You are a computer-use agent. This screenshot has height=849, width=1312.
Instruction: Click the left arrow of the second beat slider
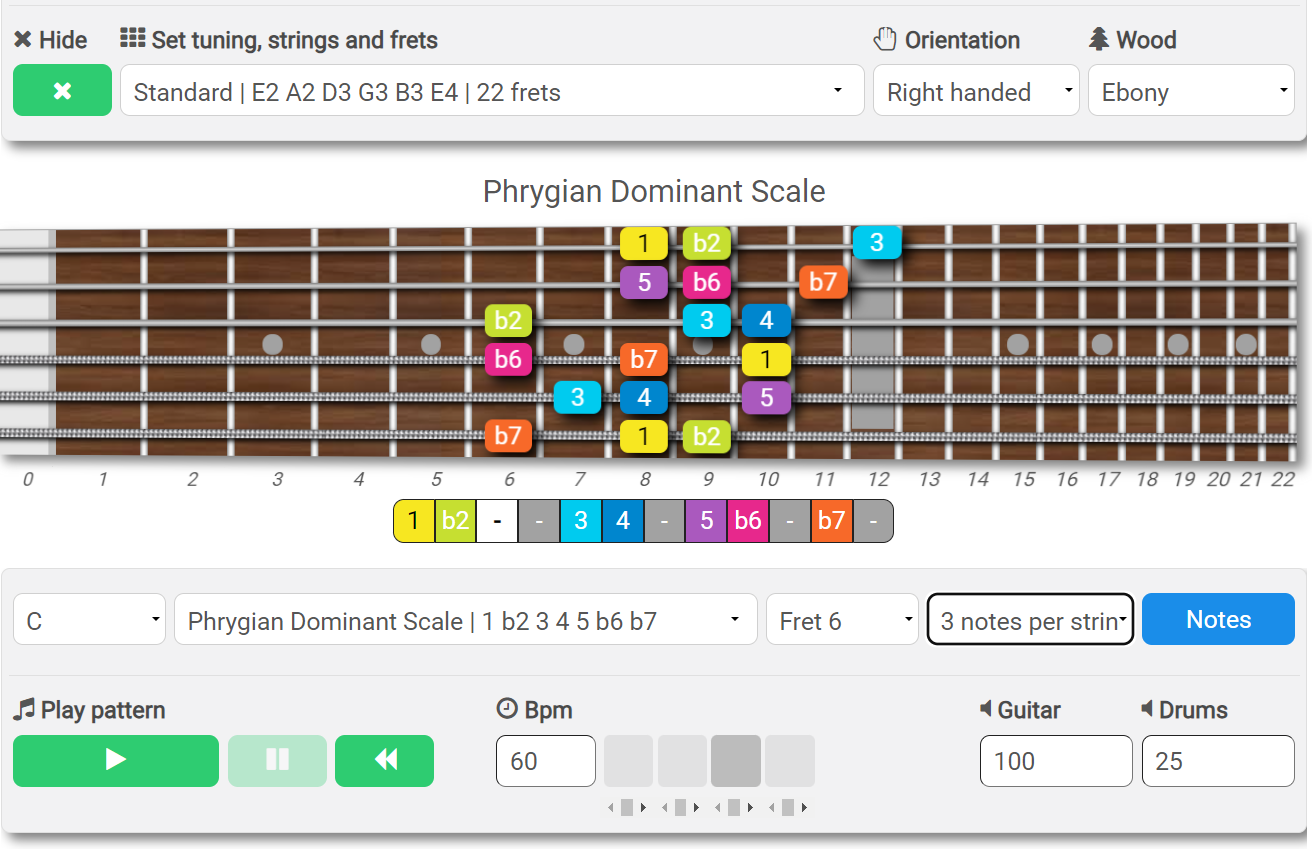[x=665, y=807]
